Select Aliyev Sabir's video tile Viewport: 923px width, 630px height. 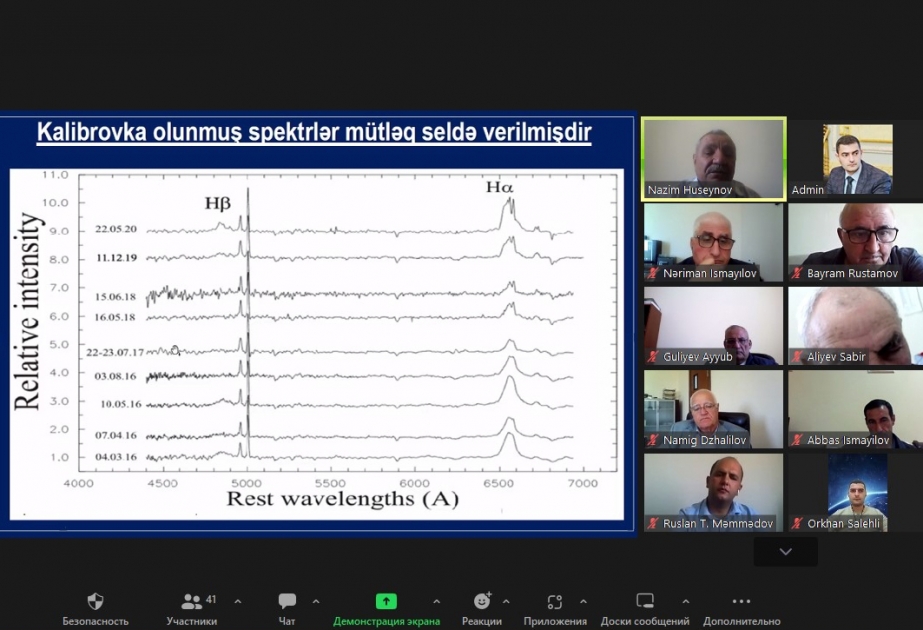pyautogui.click(x=856, y=326)
